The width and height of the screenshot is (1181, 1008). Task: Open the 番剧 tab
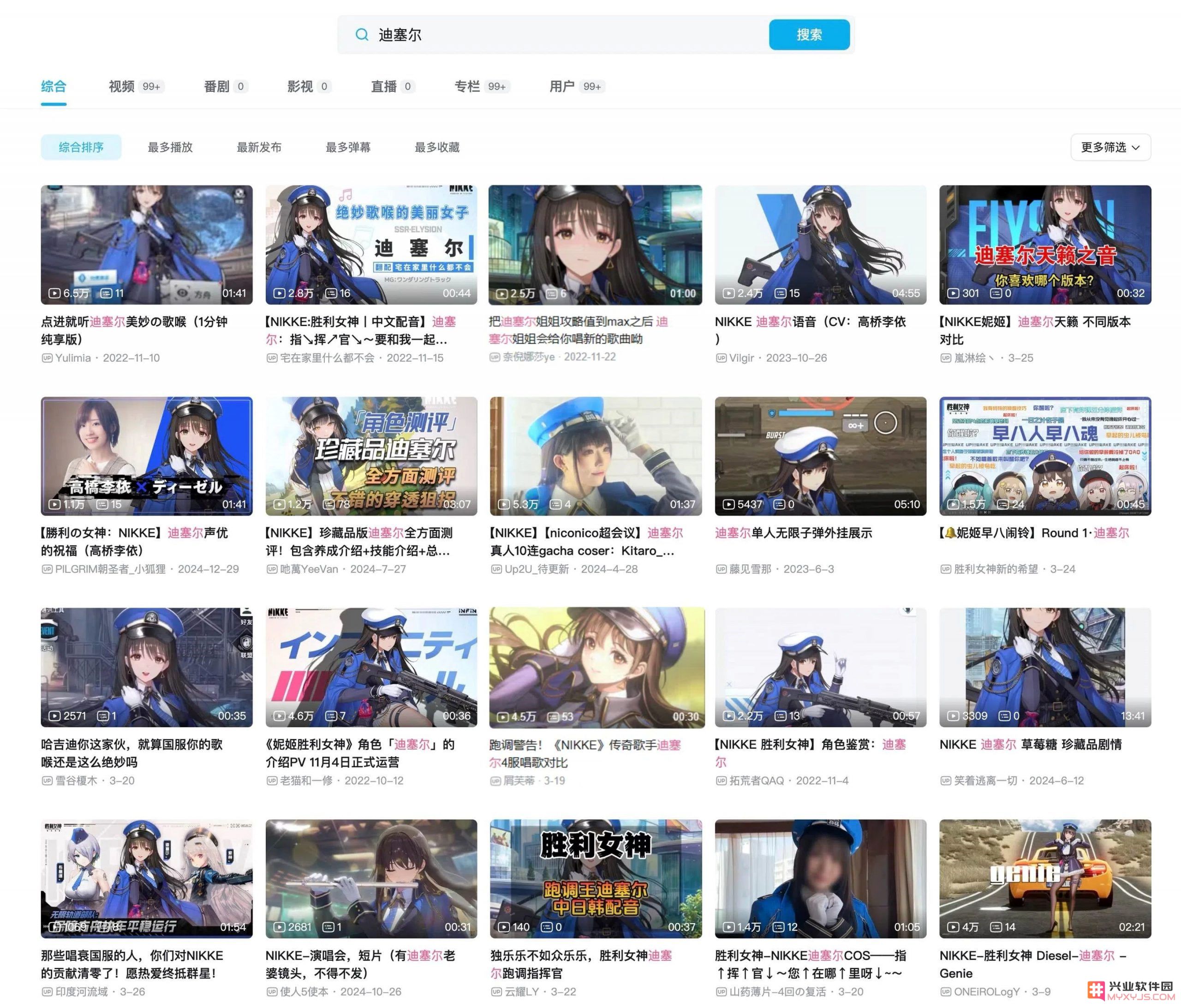pyautogui.click(x=226, y=87)
